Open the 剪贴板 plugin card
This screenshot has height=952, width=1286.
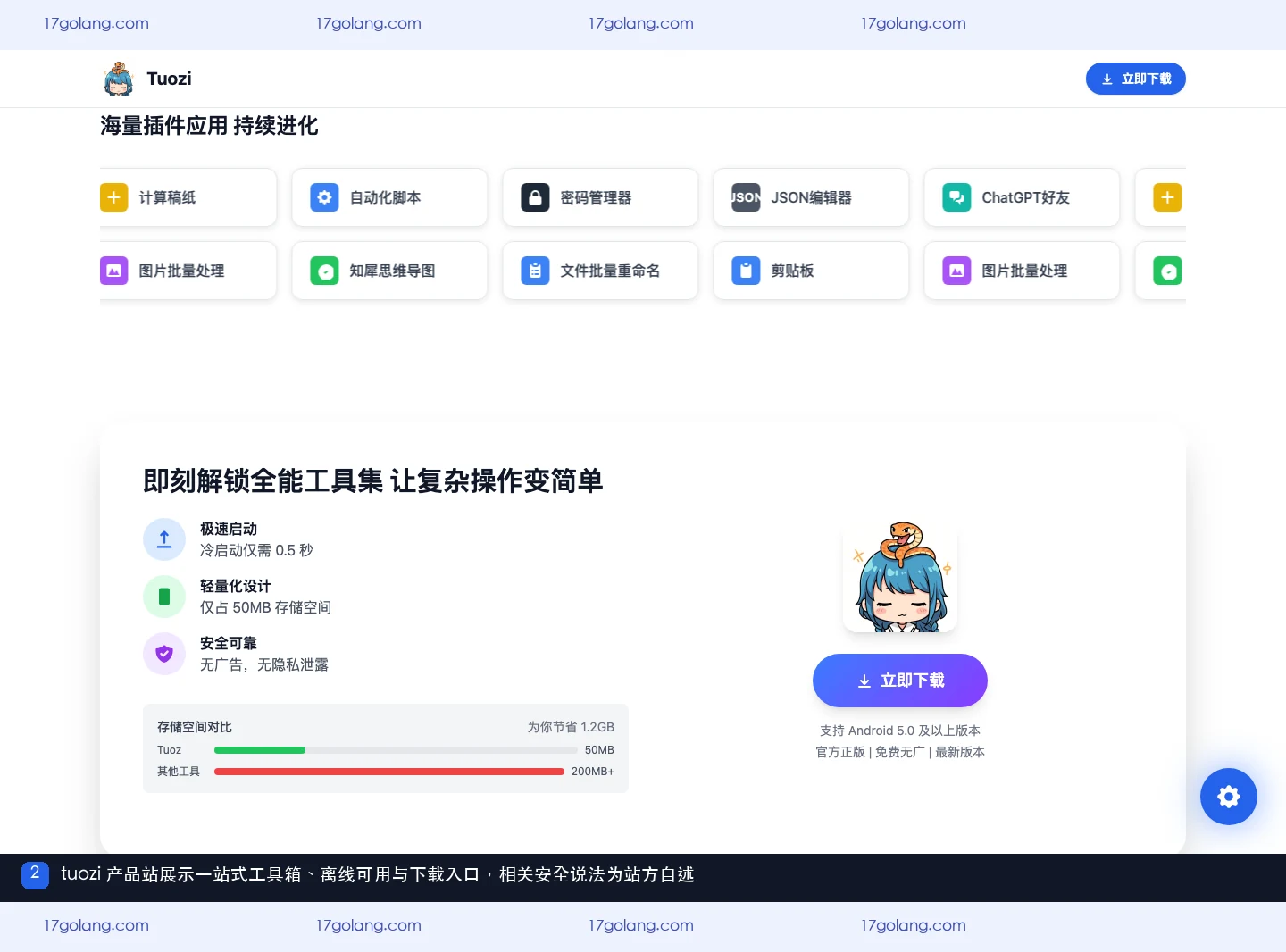click(811, 271)
